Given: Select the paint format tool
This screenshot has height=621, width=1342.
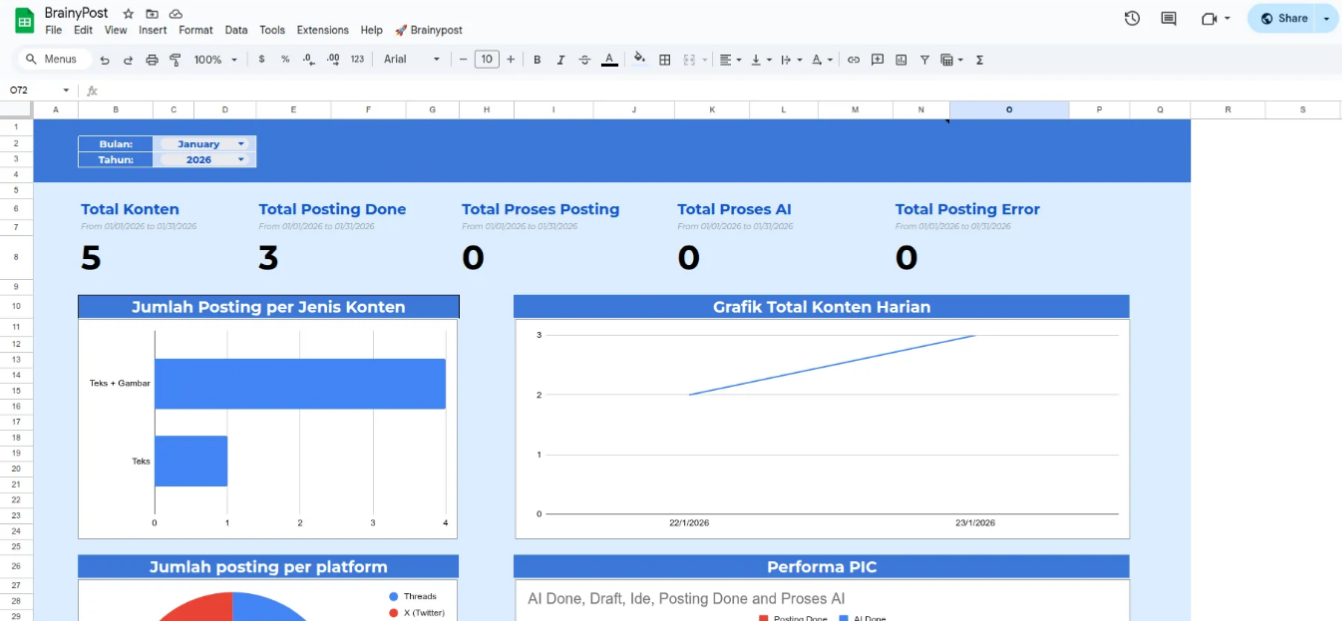Looking at the screenshot, I should pyautogui.click(x=175, y=60).
